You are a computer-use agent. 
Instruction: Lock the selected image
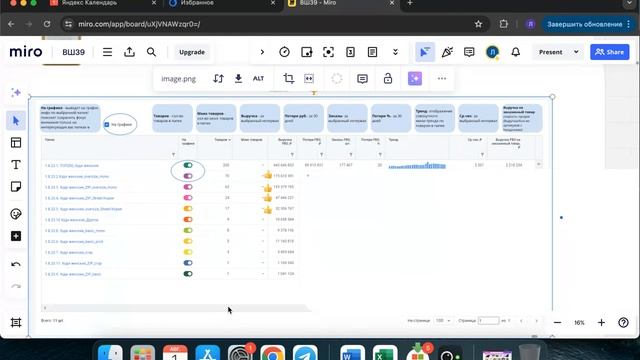(388, 78)
